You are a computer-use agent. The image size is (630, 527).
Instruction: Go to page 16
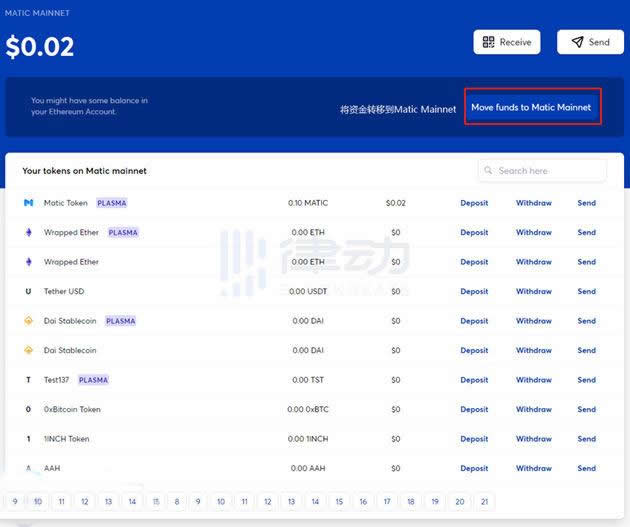click(x=363, y=501)
